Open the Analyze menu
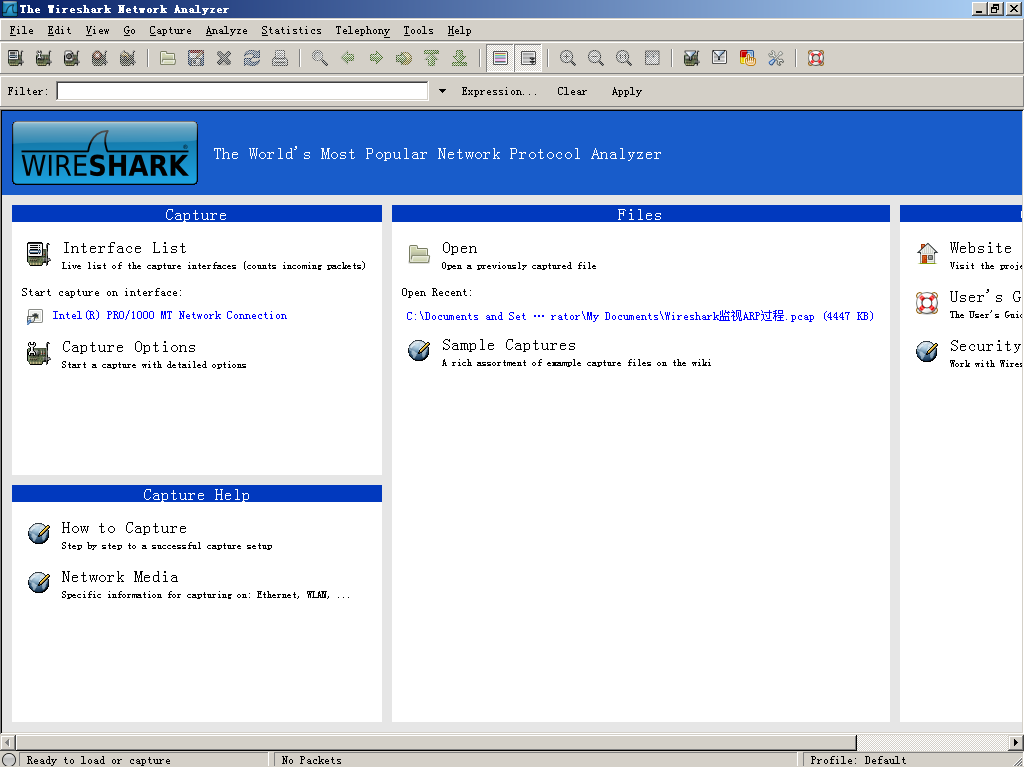This screenshot has width=1024, height=768. [227, 30]
